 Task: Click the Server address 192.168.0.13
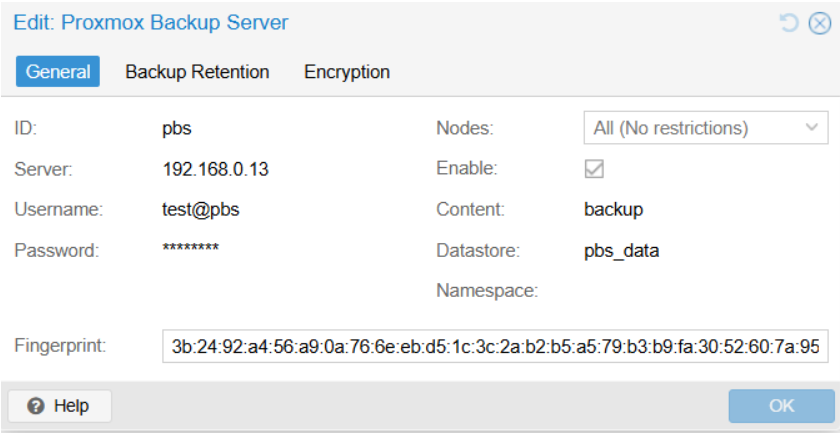[215, 170]
